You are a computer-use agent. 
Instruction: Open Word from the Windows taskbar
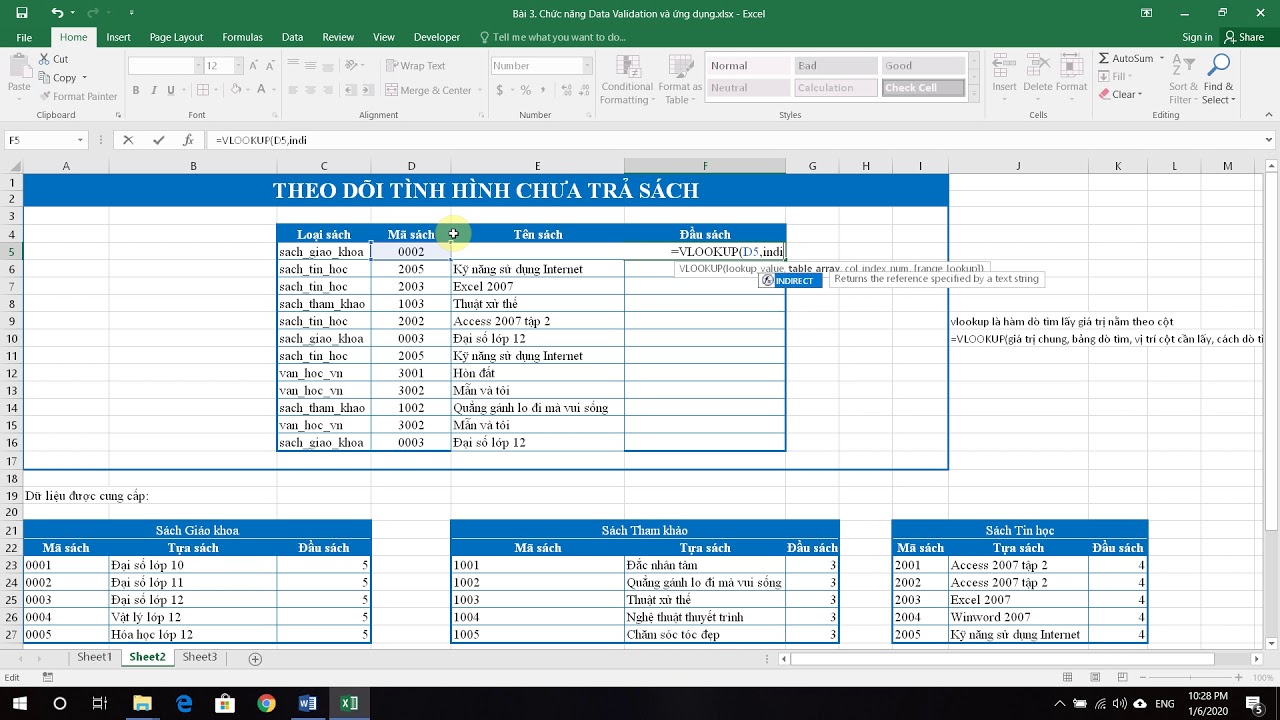tap(307, 704)
